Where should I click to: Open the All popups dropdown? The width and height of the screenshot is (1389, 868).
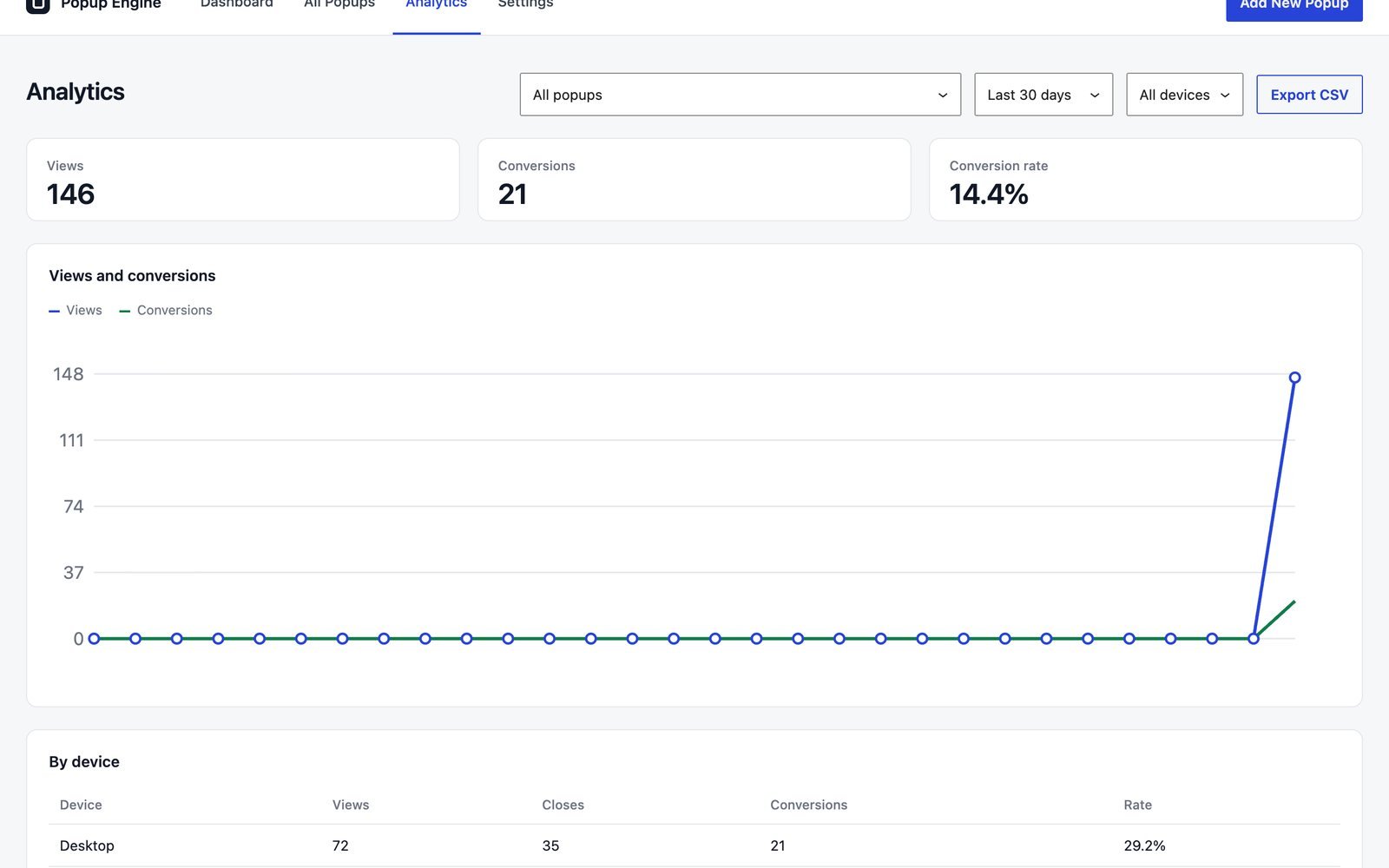[740, 95]
